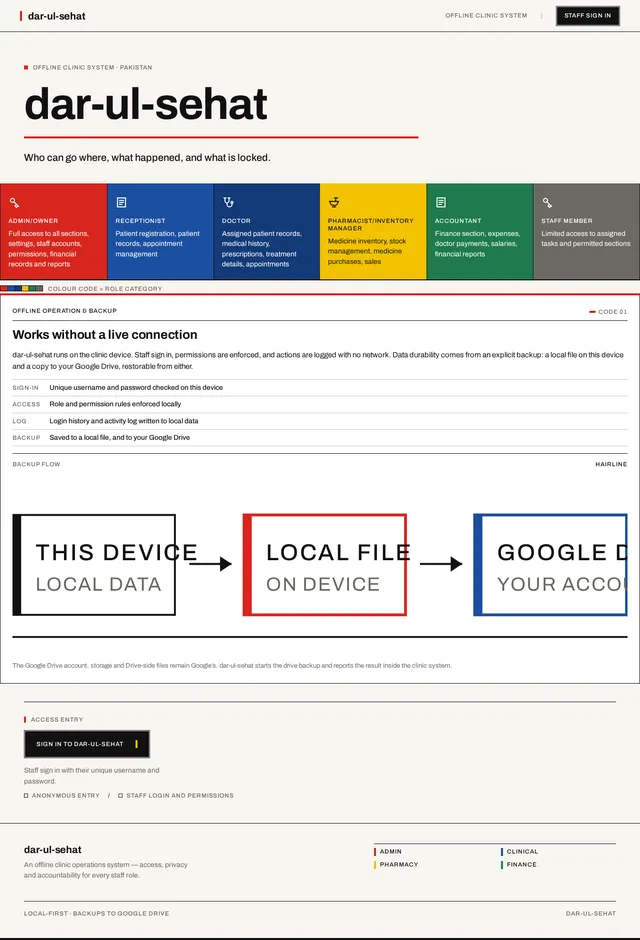The width and height of the screenshot is (640, 940).
Task: Click the HAIRLINE label
Action: click(611, 464)
